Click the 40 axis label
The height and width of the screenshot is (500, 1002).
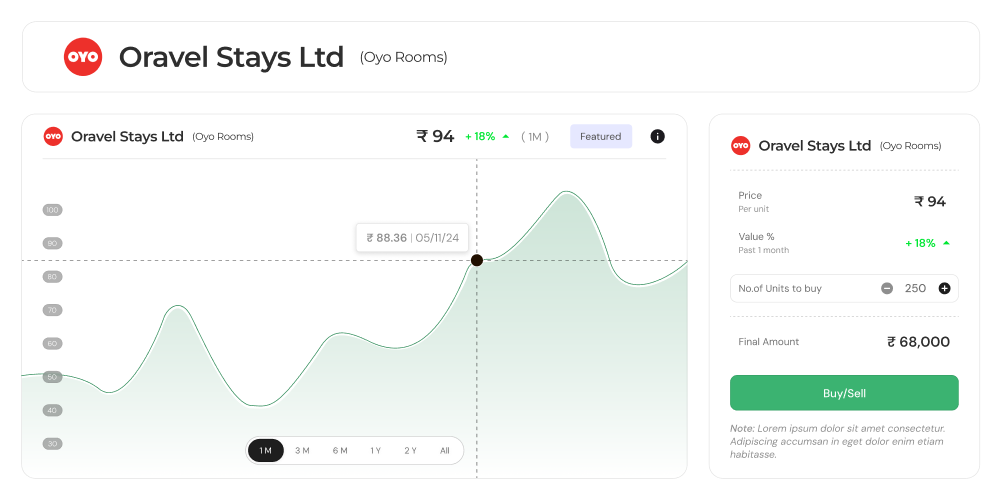[x=52, y=410]
